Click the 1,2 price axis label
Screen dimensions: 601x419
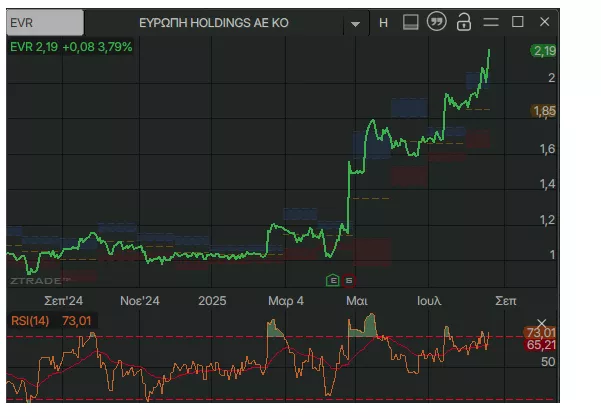click(x=547, y=220)
